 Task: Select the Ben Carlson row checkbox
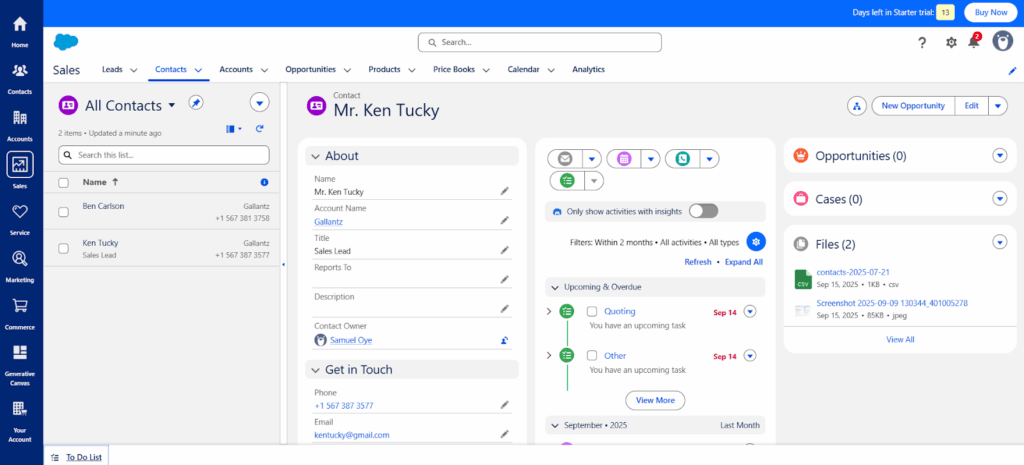[x=64, y=211]
